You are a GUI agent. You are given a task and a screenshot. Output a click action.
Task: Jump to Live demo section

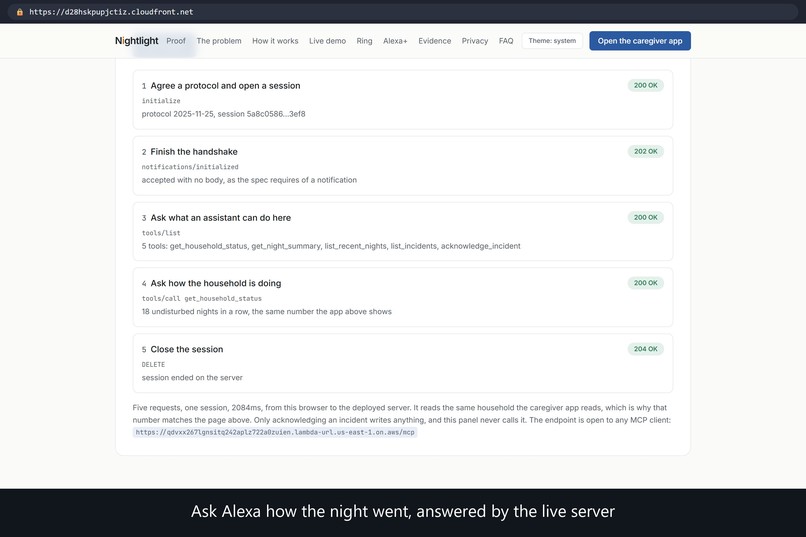(327, 41)
